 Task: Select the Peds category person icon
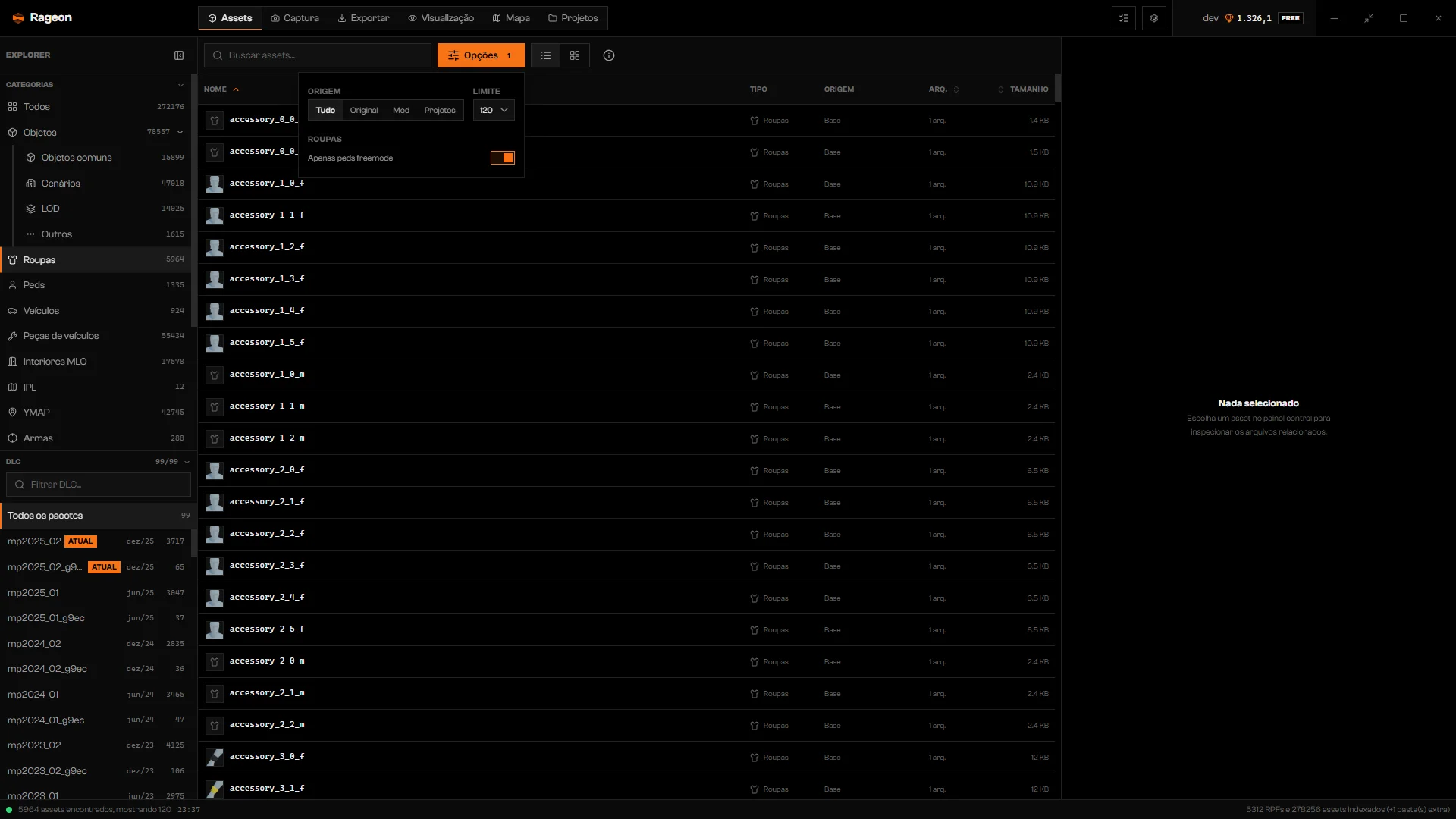tap(12, 285)
